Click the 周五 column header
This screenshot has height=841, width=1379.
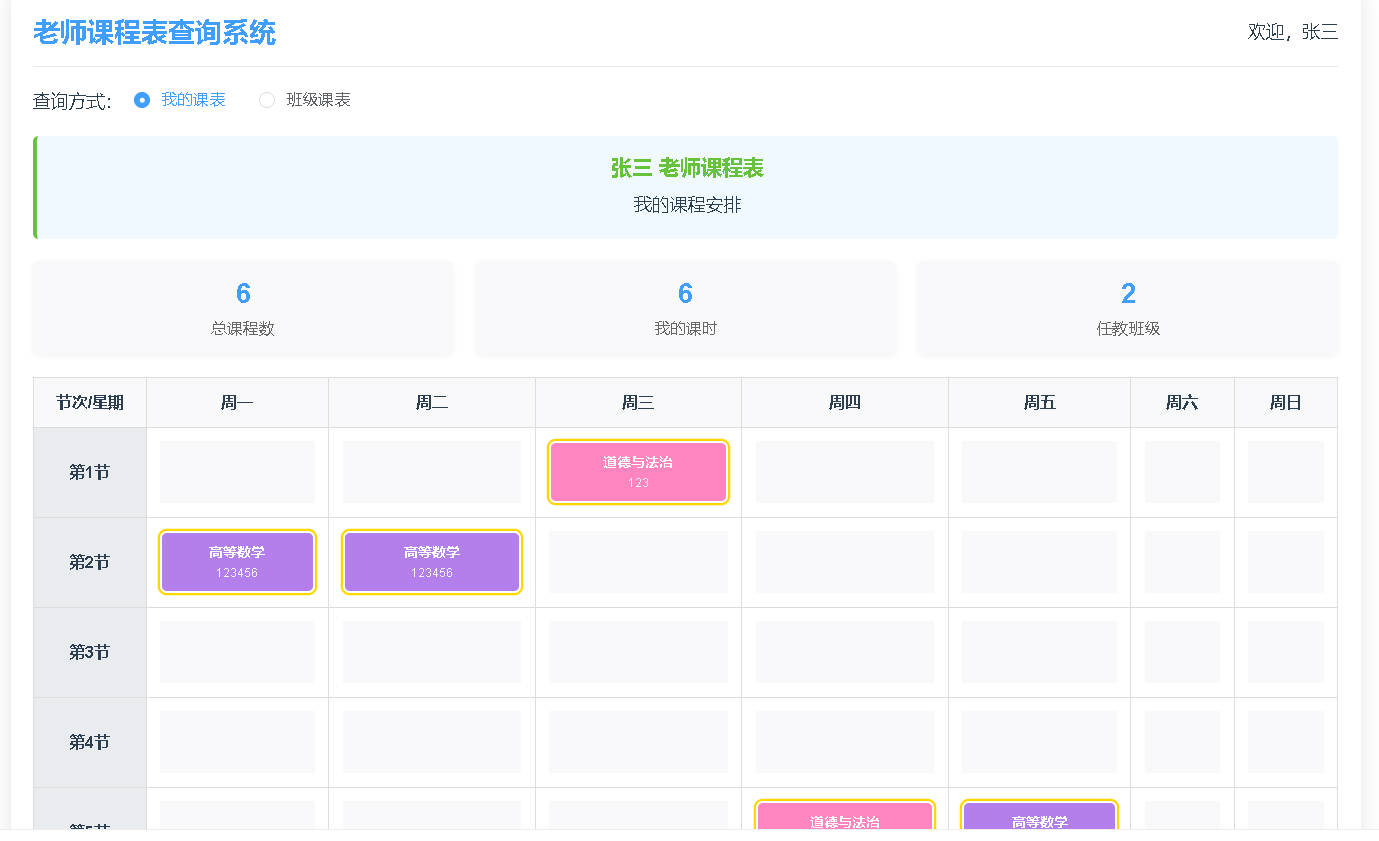[x=1039, y=403]
